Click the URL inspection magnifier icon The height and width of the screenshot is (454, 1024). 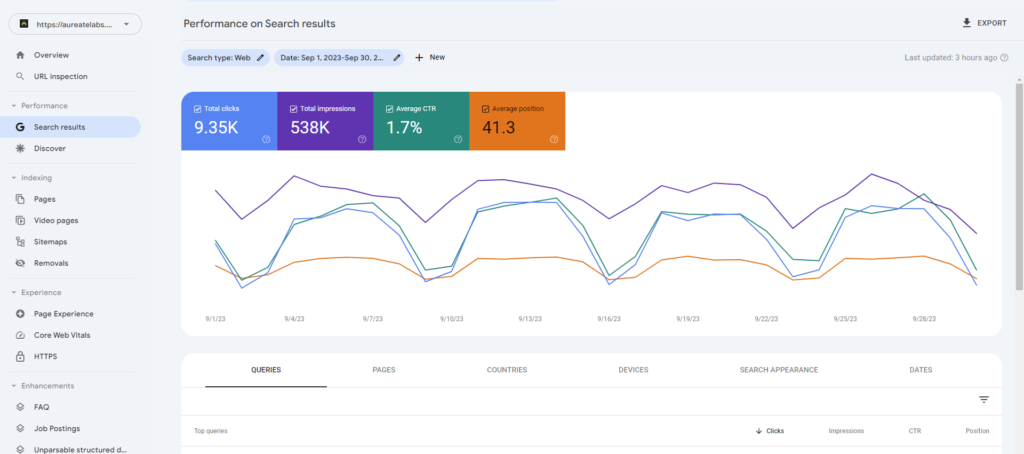(20, 76)
